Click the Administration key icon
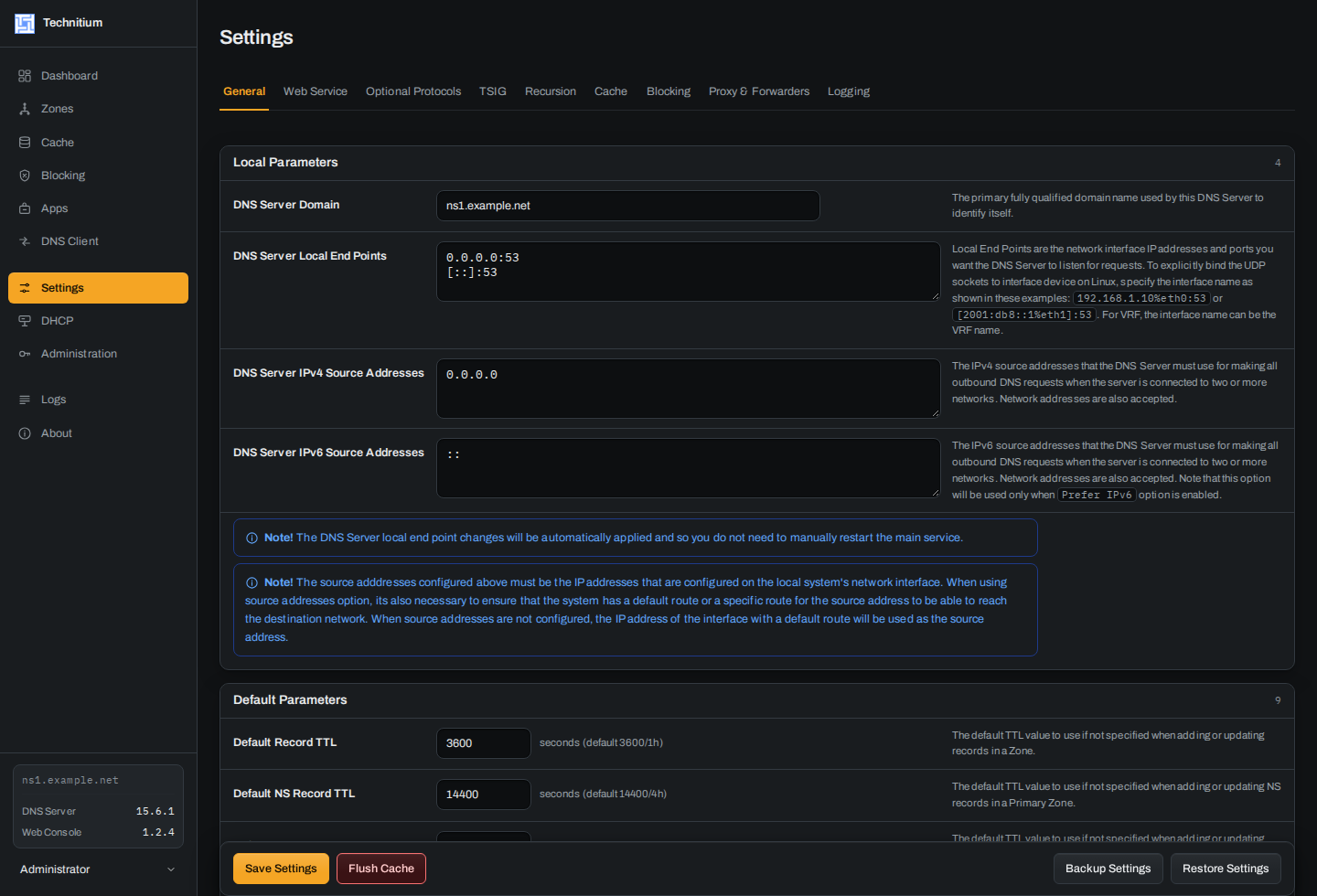 click(25, 354)
